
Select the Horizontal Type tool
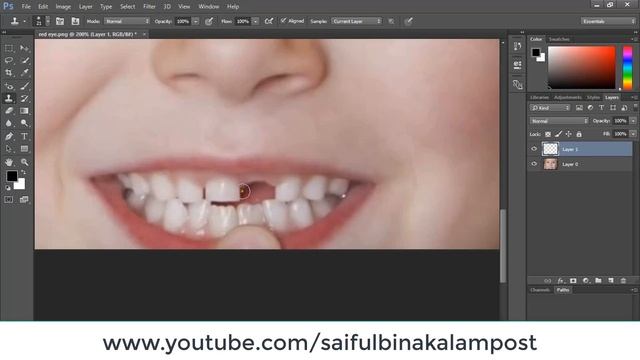coord(24,136)
